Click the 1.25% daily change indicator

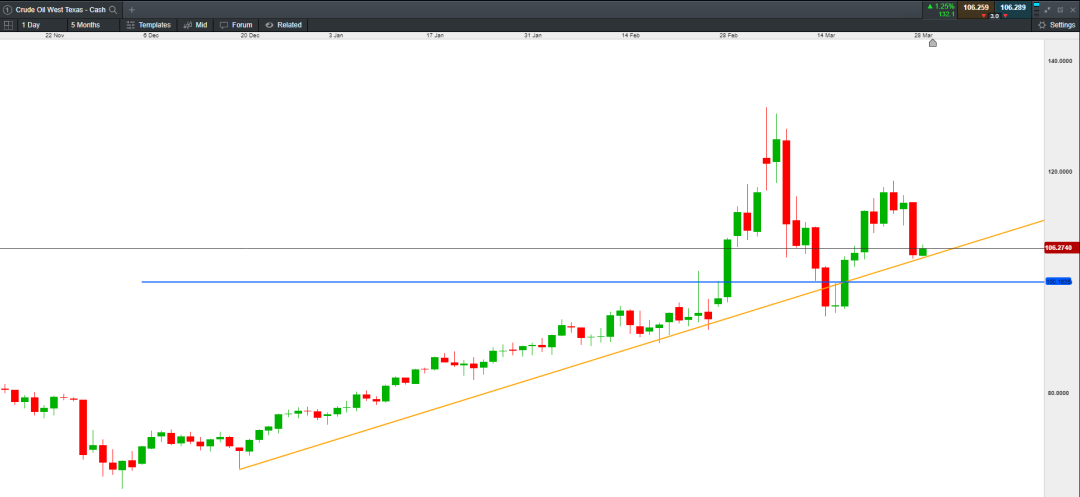click(x=941, y=7)
